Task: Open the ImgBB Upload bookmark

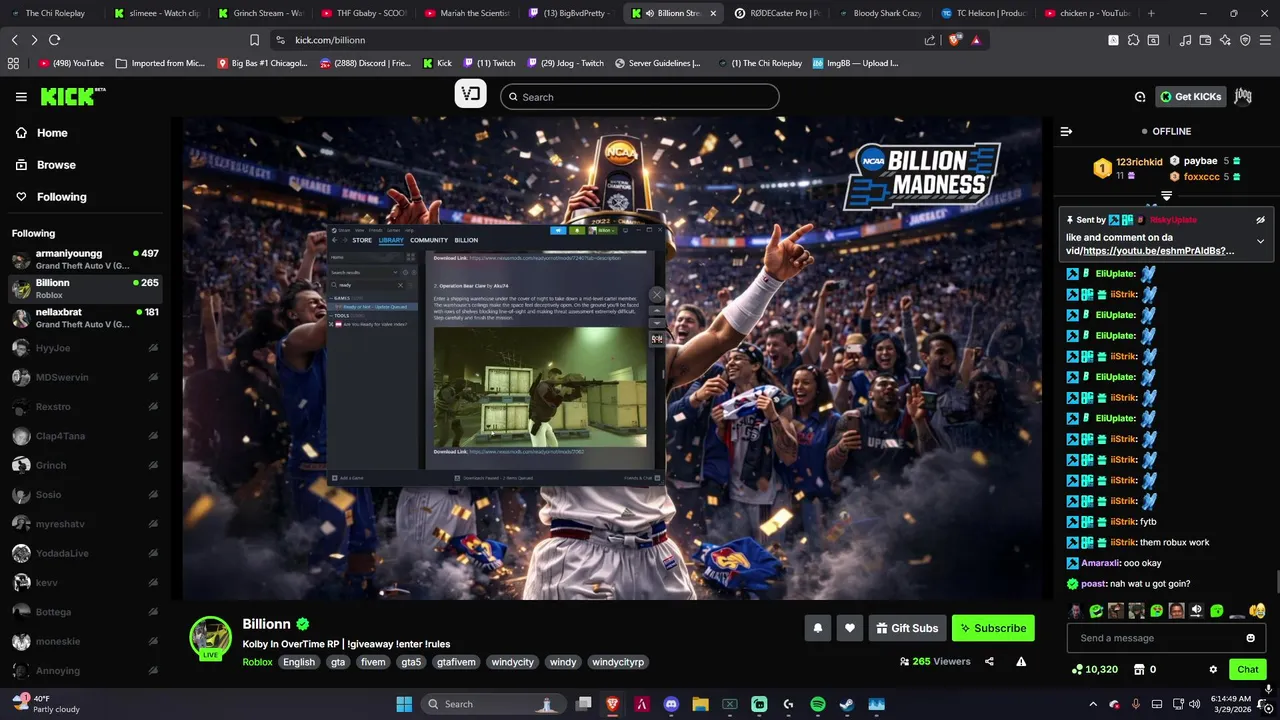Action: [x=855, y=63]
